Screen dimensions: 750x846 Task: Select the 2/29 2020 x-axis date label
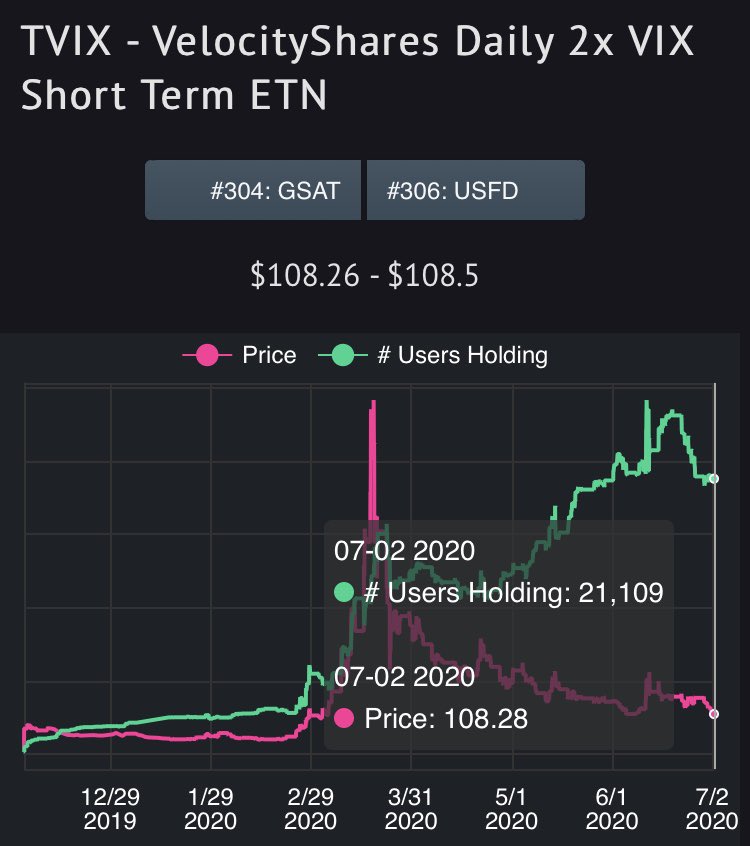click(310, 809)
